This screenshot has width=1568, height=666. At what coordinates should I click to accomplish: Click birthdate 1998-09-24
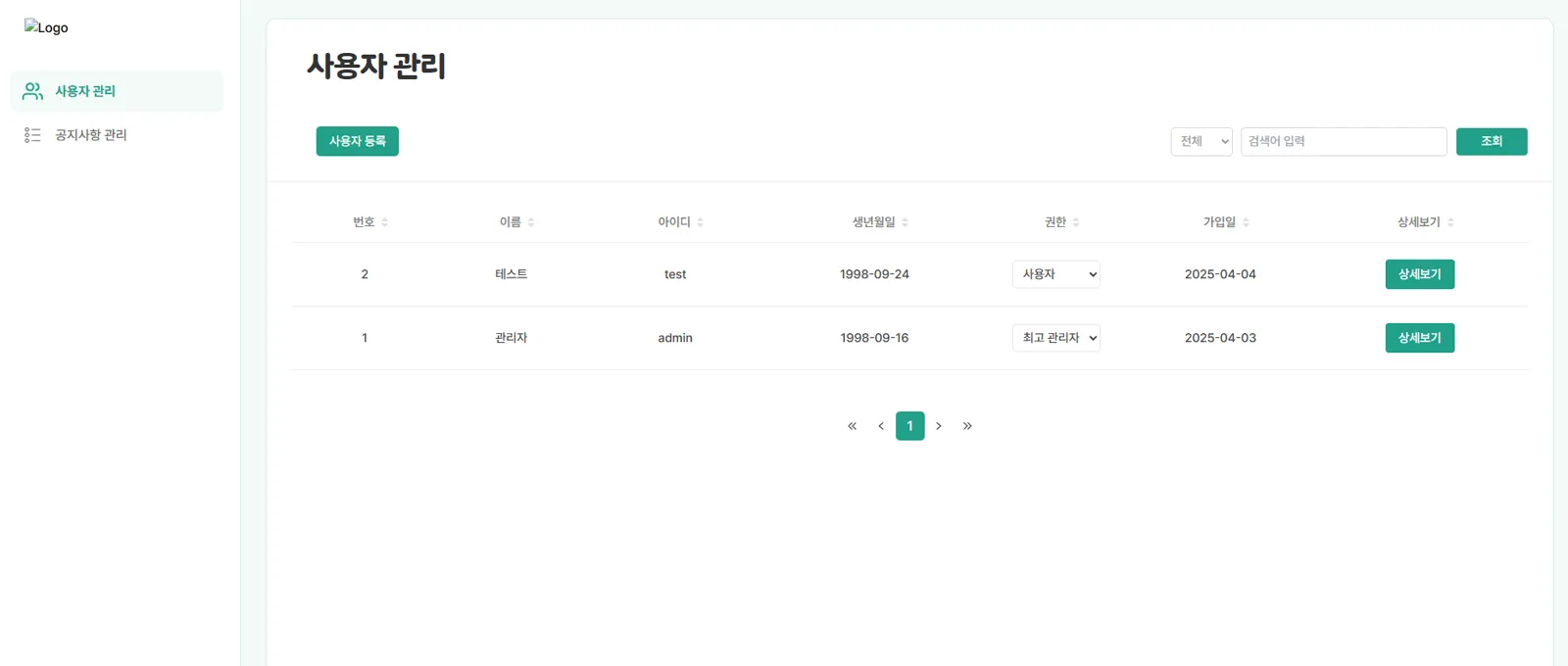pyautogui.click(x=874, y=274)
